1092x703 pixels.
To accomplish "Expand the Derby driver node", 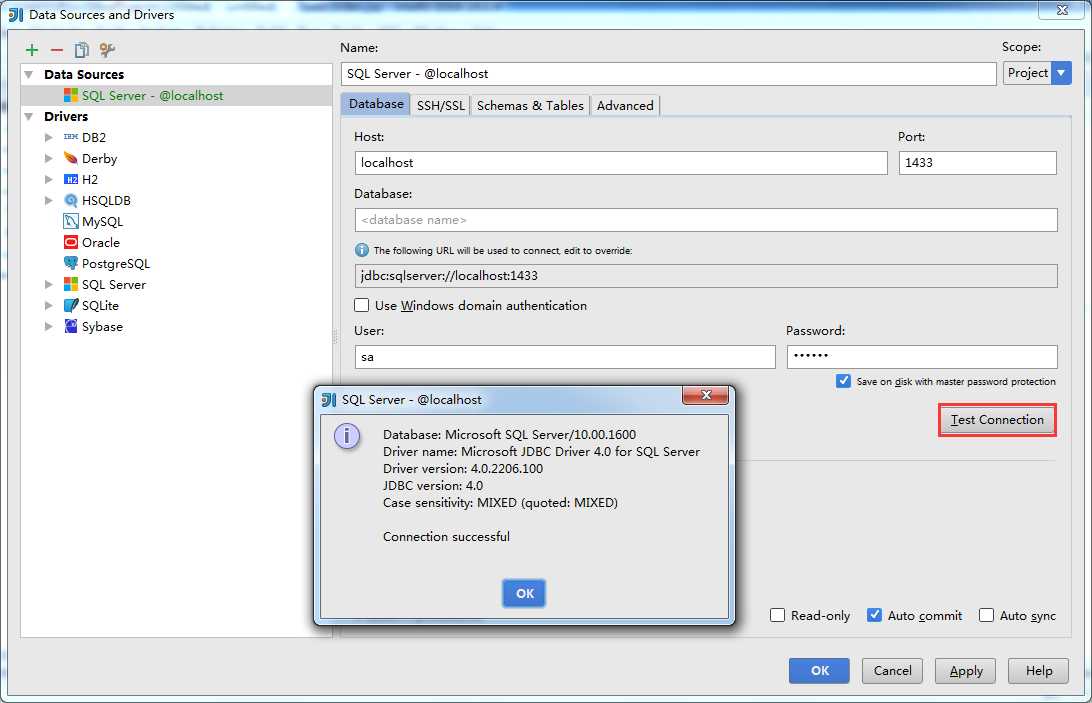I will [x=49, y=158].
